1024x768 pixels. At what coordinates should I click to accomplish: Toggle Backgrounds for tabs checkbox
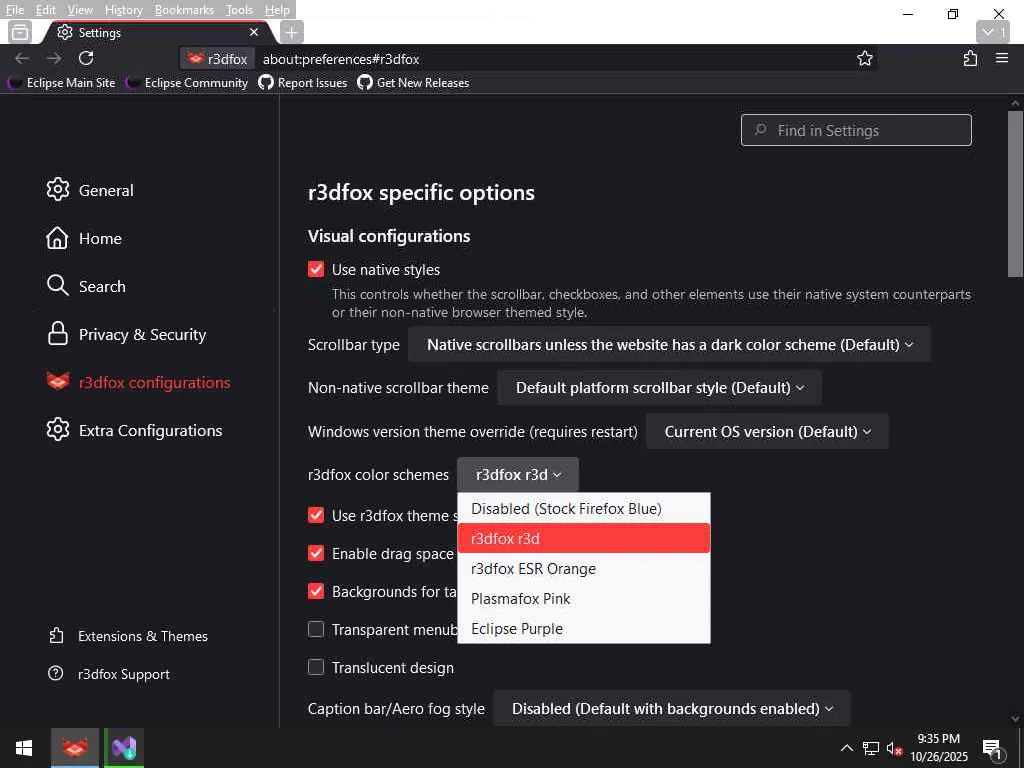point(316,591)
